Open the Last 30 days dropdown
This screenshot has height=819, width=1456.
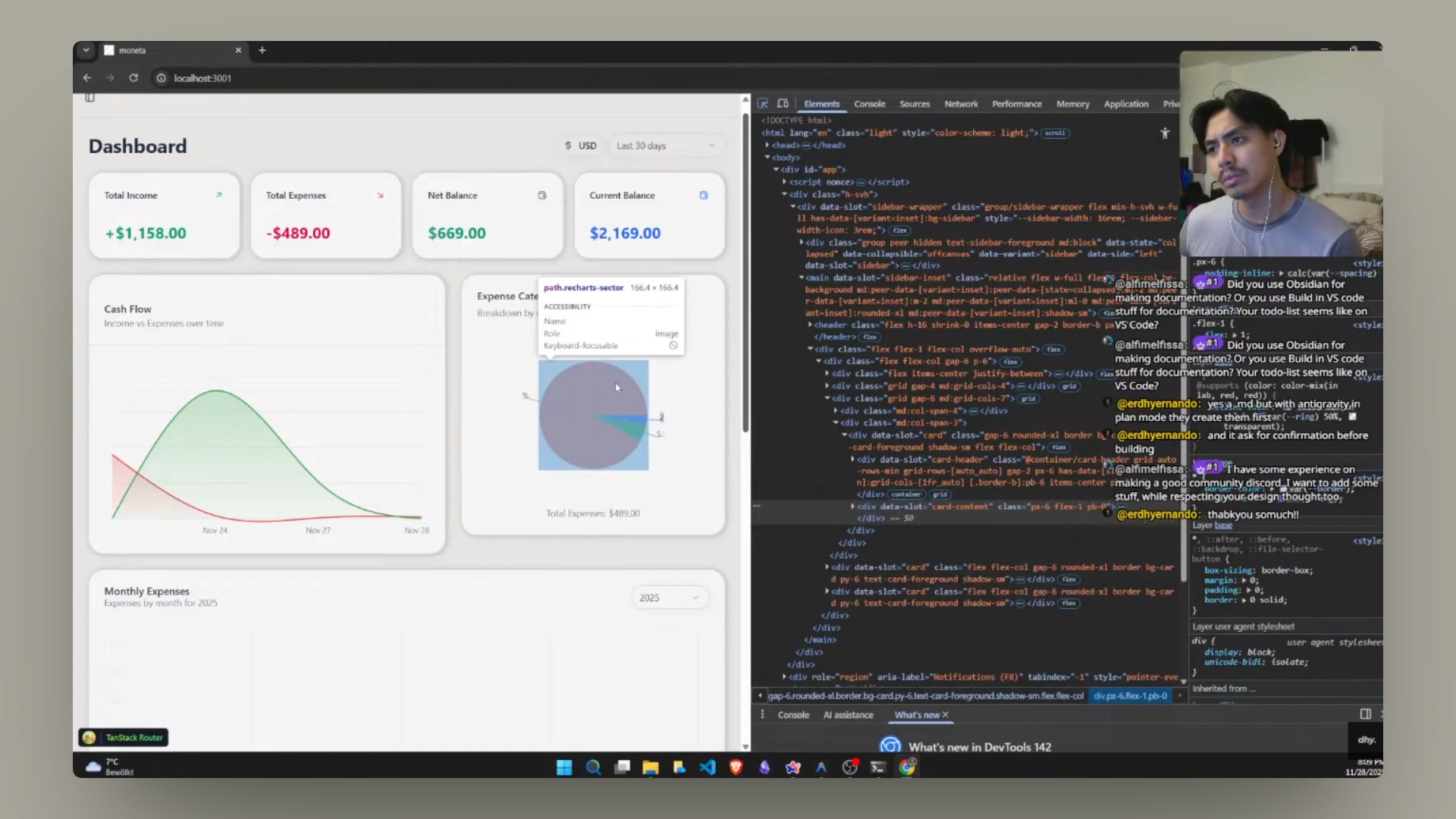665,146
